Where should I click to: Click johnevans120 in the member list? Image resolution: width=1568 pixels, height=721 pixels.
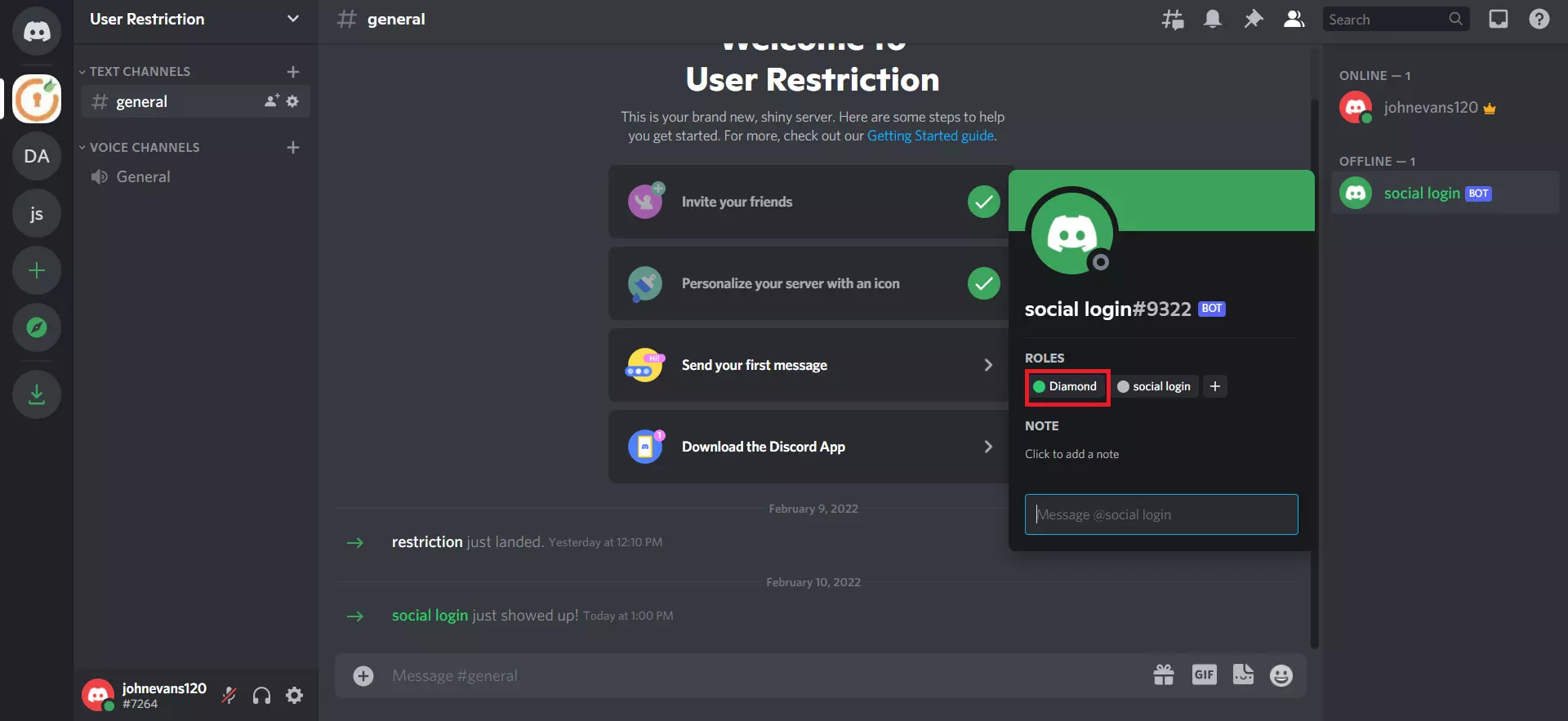[1445, 108]
